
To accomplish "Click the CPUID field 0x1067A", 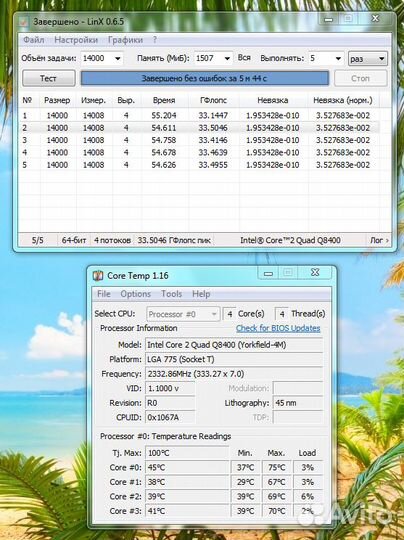I will pyautogui.click(x=170, y=417).
